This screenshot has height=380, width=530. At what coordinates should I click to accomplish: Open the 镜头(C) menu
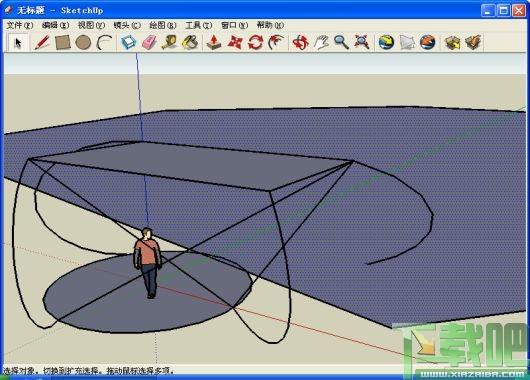click(x=127, y=25)
